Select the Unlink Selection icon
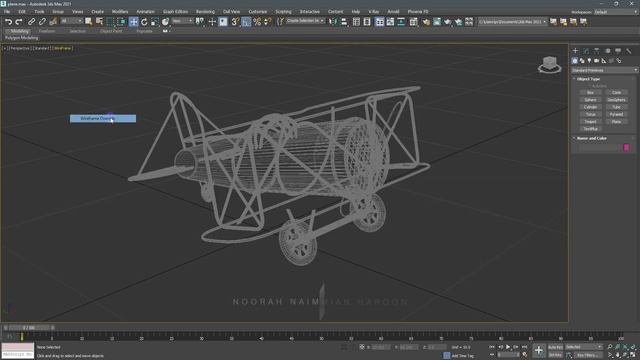The height and width of the screenshot is (360, 640). [x=42, y=22]
